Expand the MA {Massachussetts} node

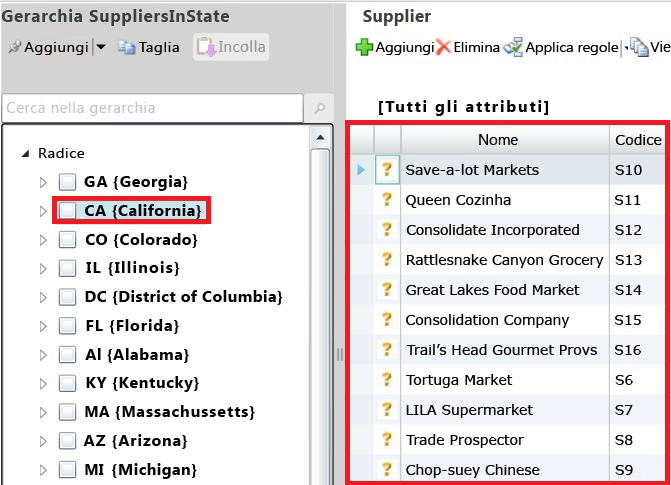(43, 413)
